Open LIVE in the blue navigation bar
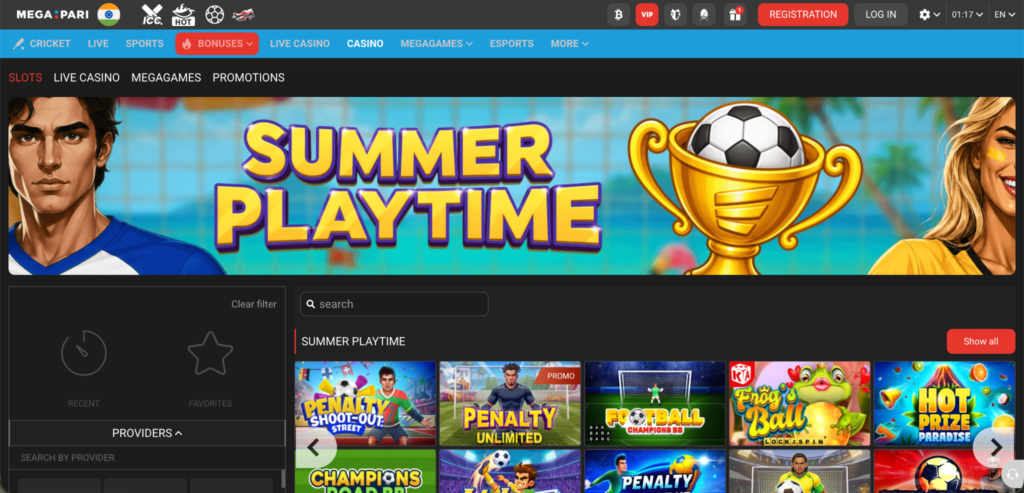Screen dimensions: 1024x493 point(98,44)
